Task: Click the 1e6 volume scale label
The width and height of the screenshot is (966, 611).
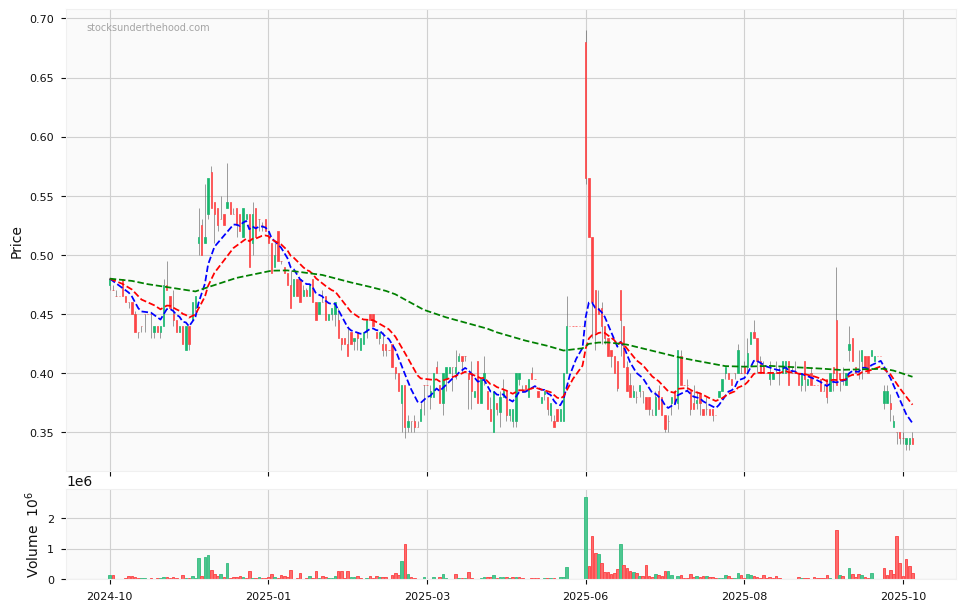Action: coord(81,482)
